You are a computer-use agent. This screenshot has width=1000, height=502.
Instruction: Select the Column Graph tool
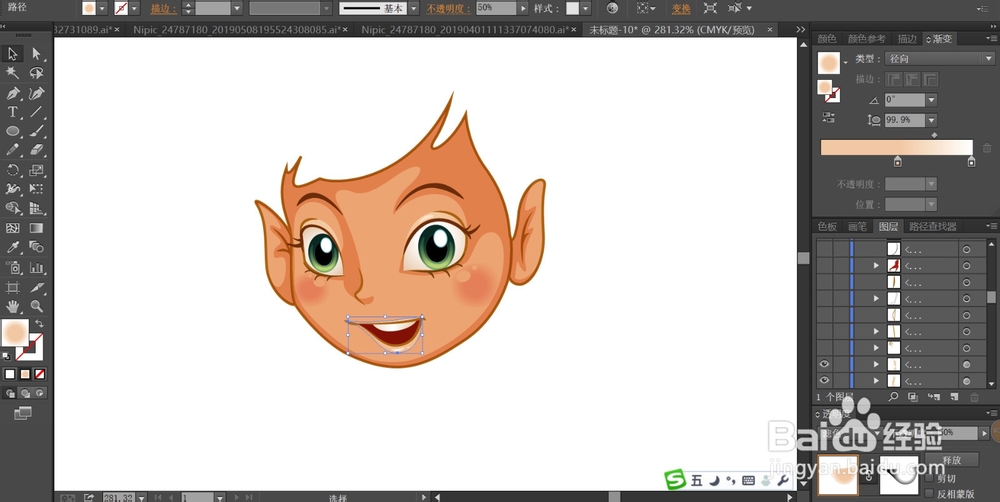(36, 267)
